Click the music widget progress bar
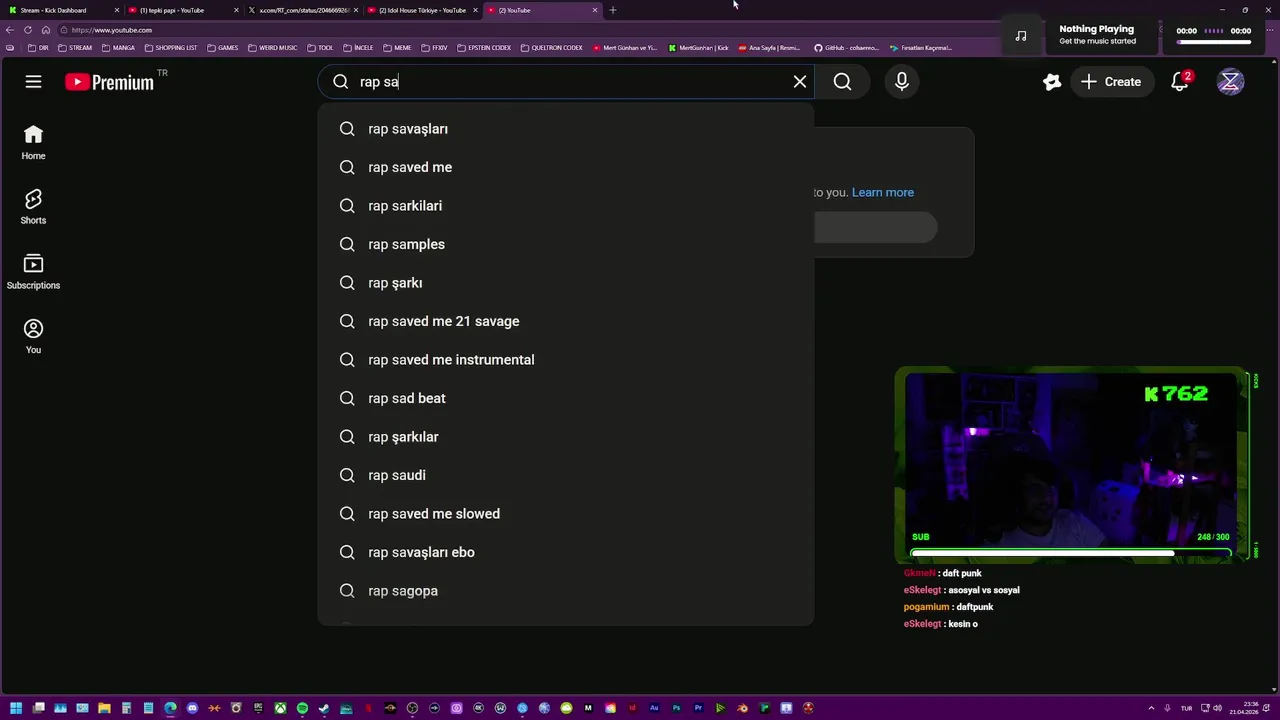This screenshot has width=1280, height=720. [x=1214, y=43]
